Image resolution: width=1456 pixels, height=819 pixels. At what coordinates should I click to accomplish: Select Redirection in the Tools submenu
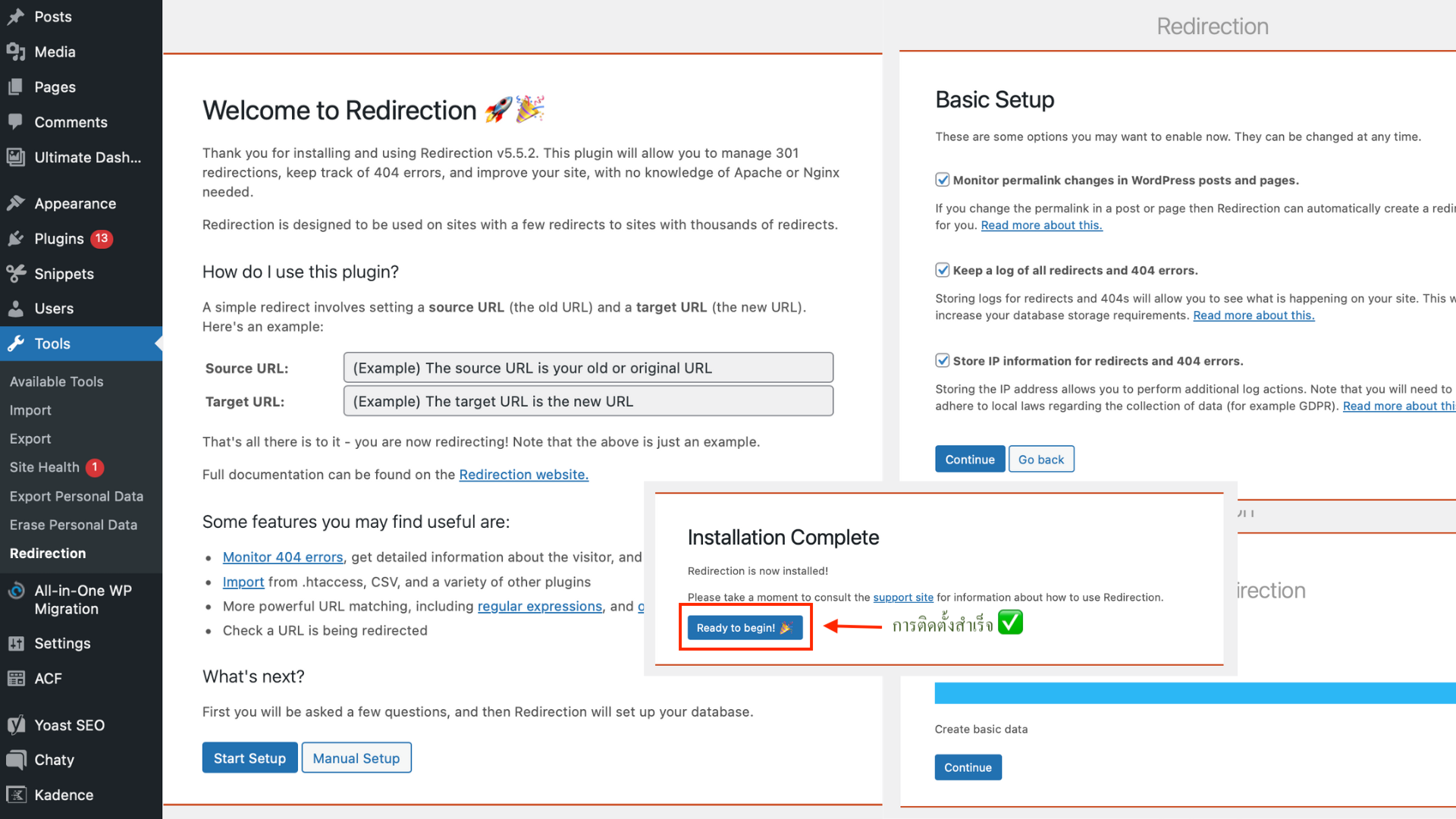(x=48, y=554)
